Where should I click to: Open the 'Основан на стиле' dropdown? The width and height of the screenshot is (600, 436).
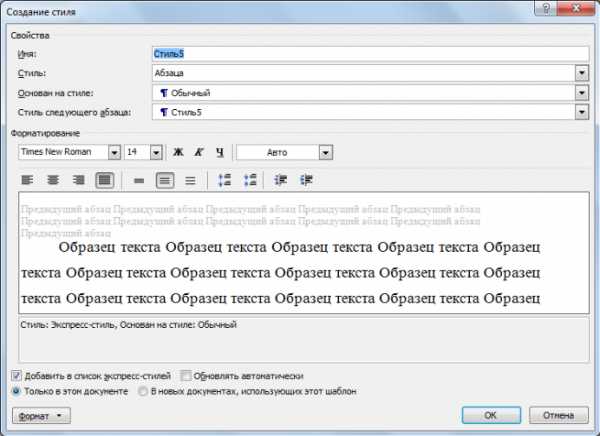pos(580,93)
